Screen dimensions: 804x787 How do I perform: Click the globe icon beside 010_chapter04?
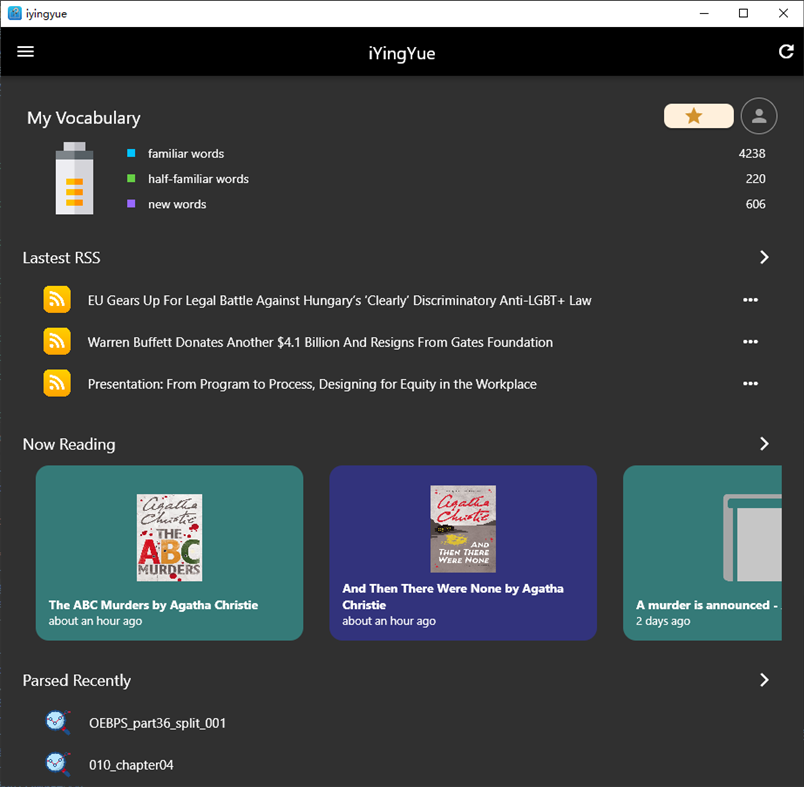click(x=57, y=763)
